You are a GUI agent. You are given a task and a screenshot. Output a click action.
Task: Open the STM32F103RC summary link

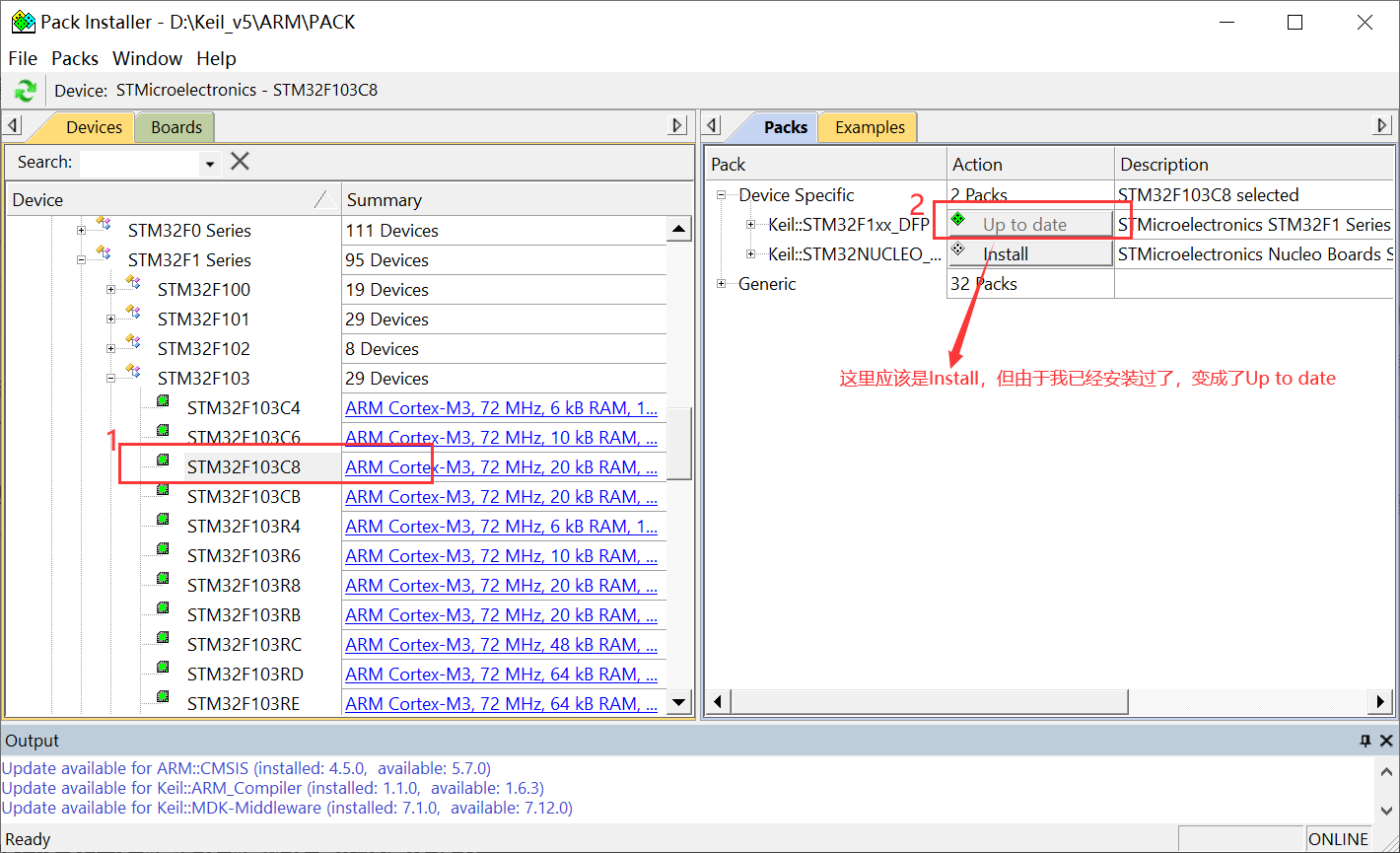(x=501, y=644)
